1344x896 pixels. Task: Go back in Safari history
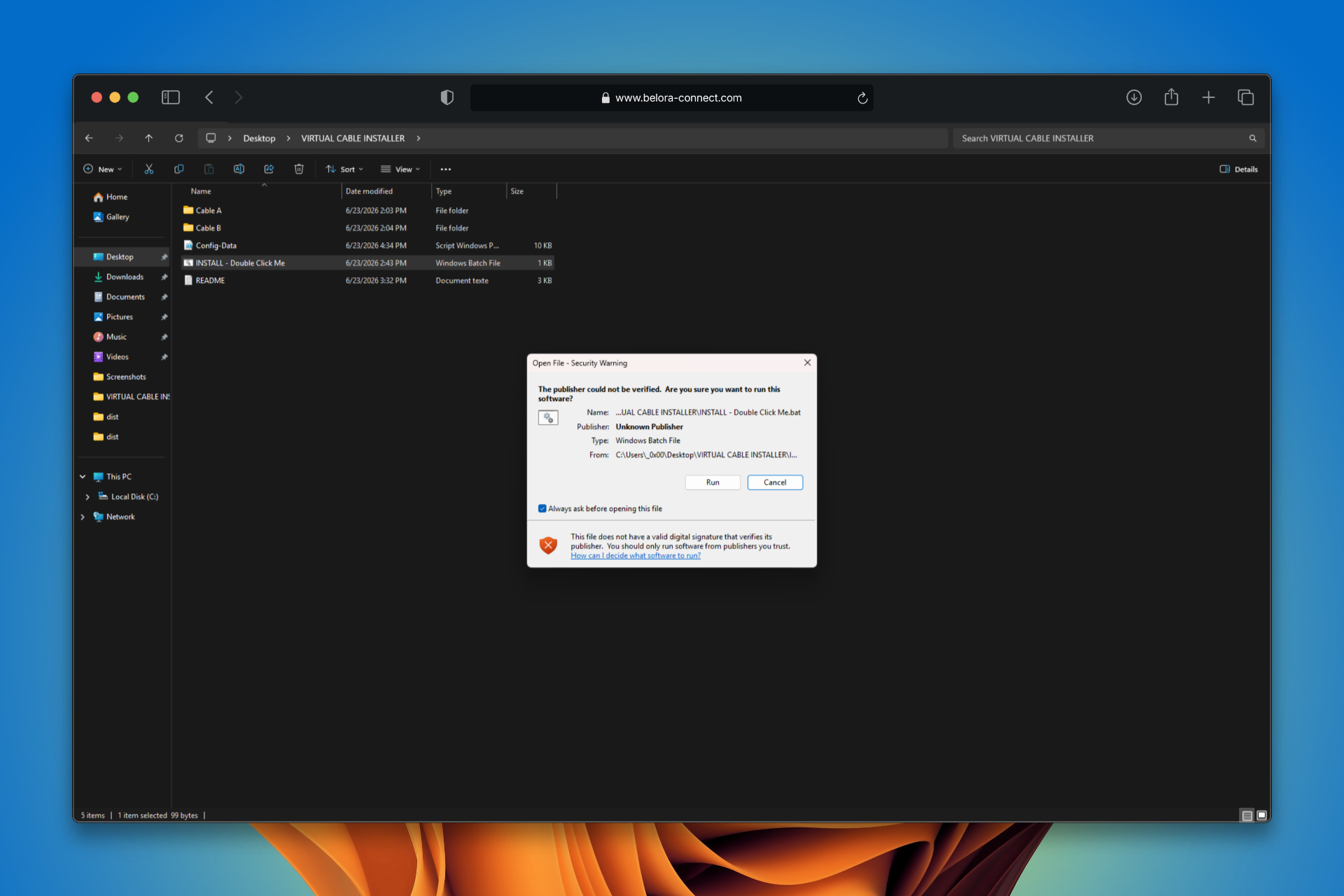209,97
